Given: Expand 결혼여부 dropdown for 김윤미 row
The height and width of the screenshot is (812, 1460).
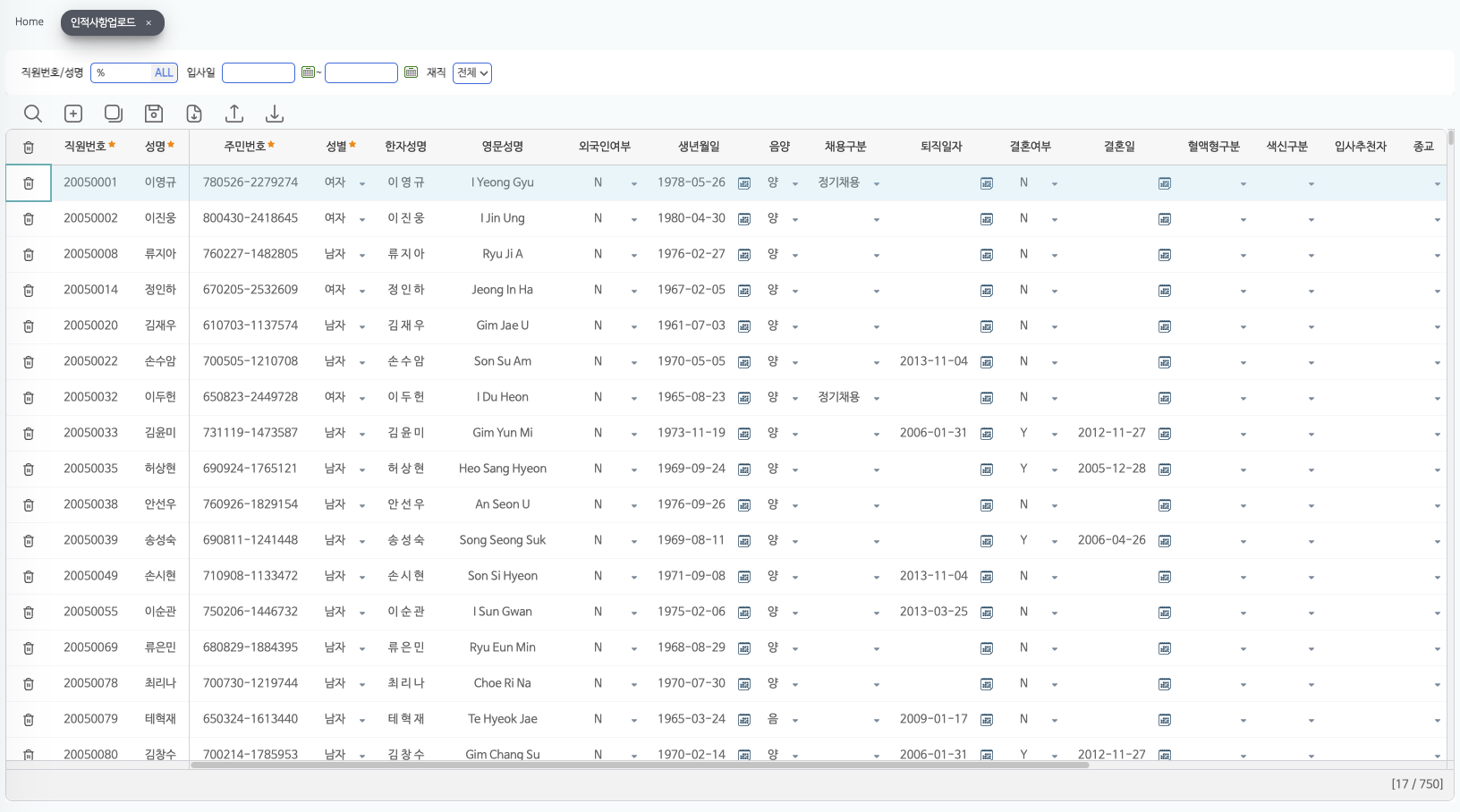Looking at the screenshot, I should (1055, 435).
